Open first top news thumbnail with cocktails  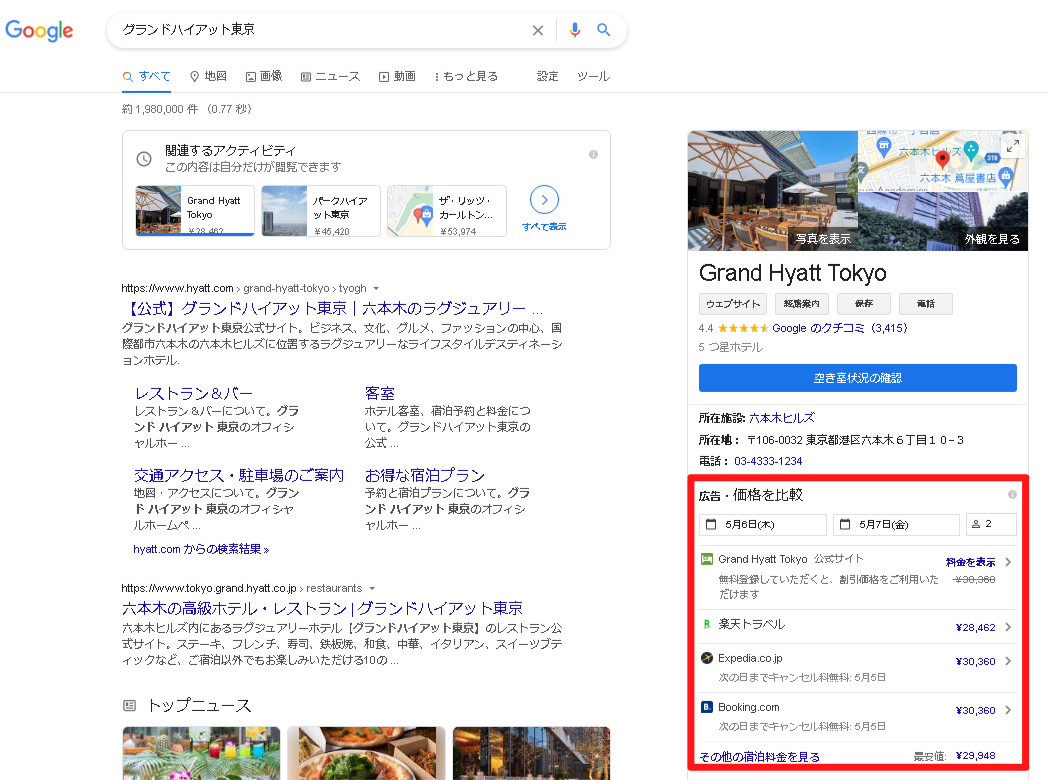coord(201,753)
